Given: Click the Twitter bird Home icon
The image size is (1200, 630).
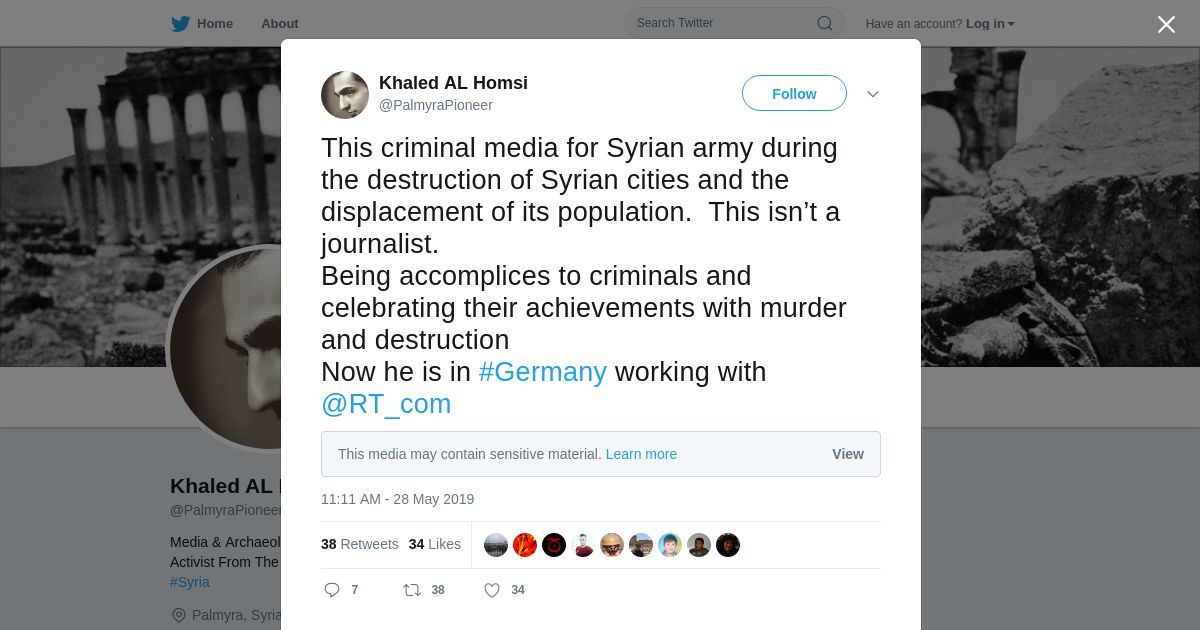Looking at the screenshot, I should pyautogui.click(x=180, y=24).
